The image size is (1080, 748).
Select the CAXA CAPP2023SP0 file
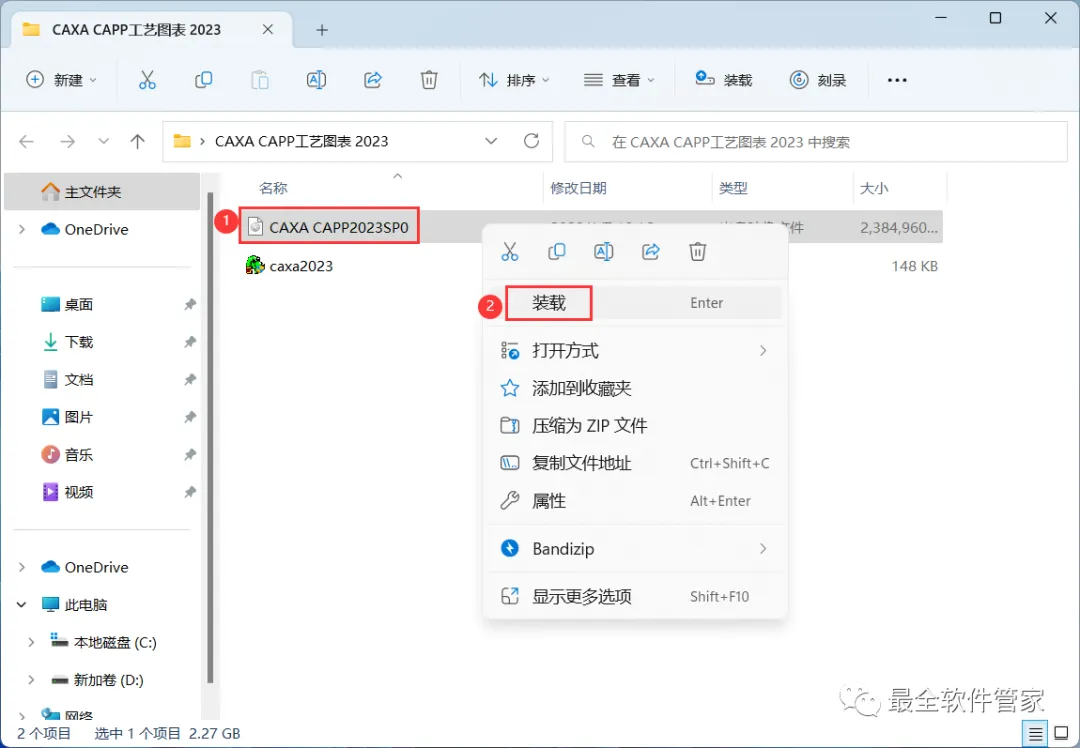pos(338,227)
